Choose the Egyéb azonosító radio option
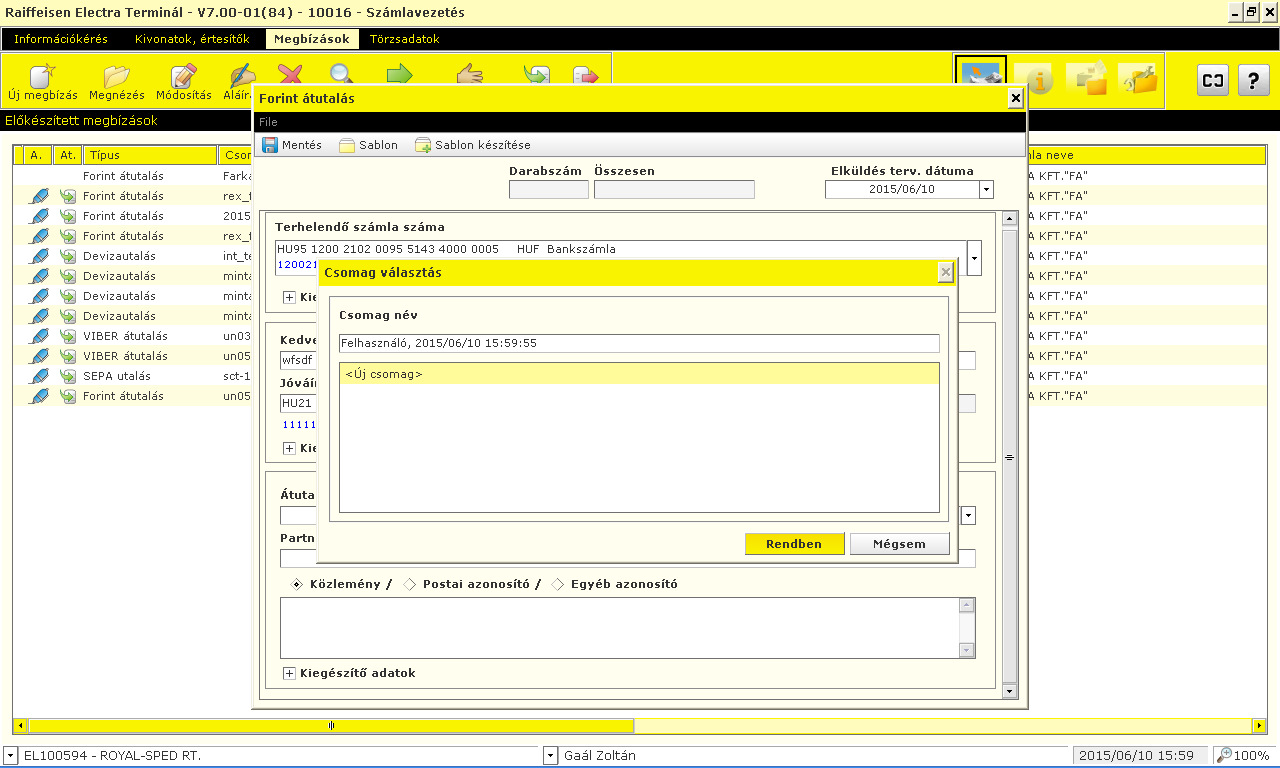Screen dimensions: 1280x768 pyautogui.click(x=557, y=584)
